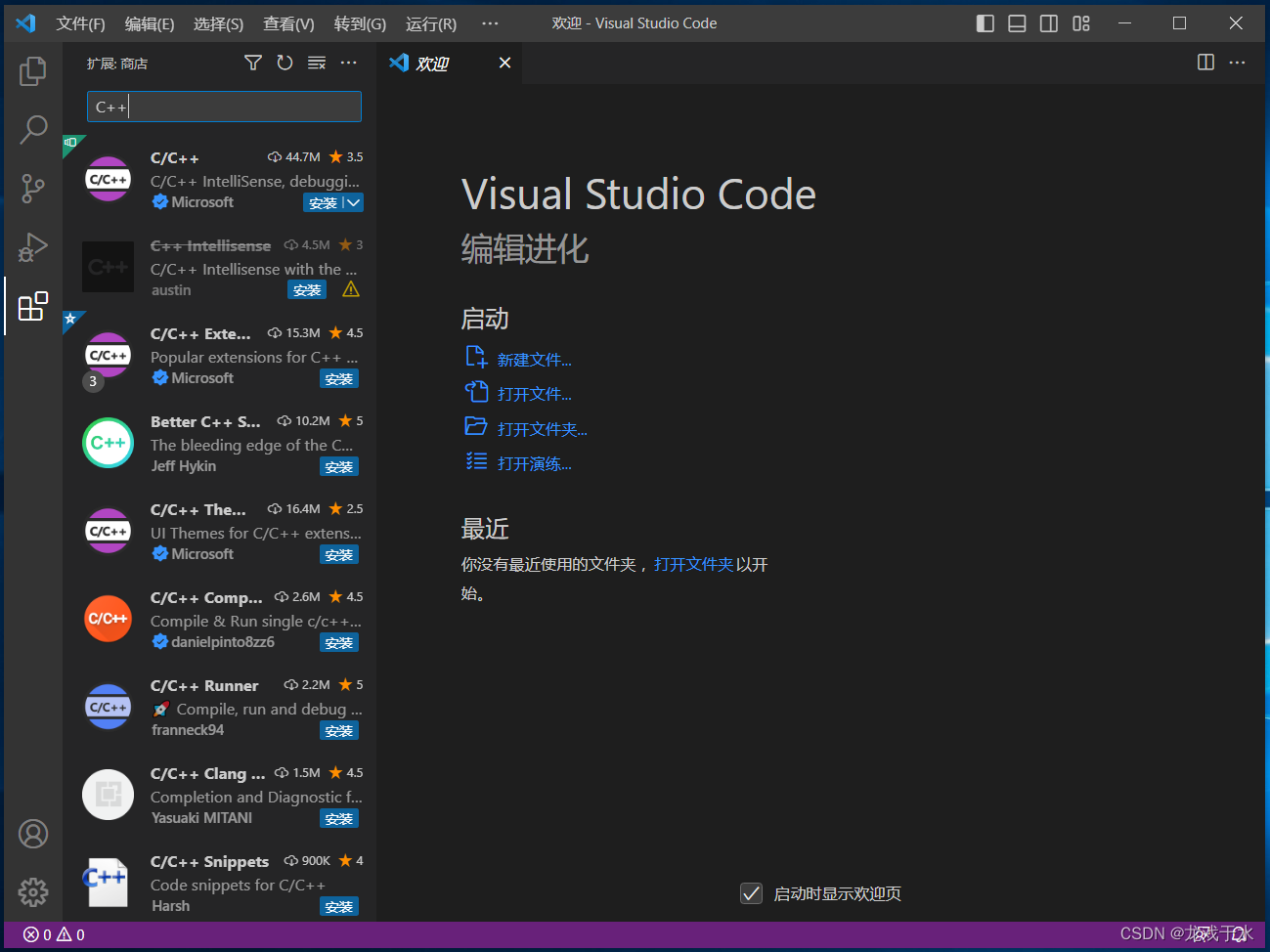Click the filter extensions funnel icon
Screen dimensions: 1270x952
(x=253, y=63)
